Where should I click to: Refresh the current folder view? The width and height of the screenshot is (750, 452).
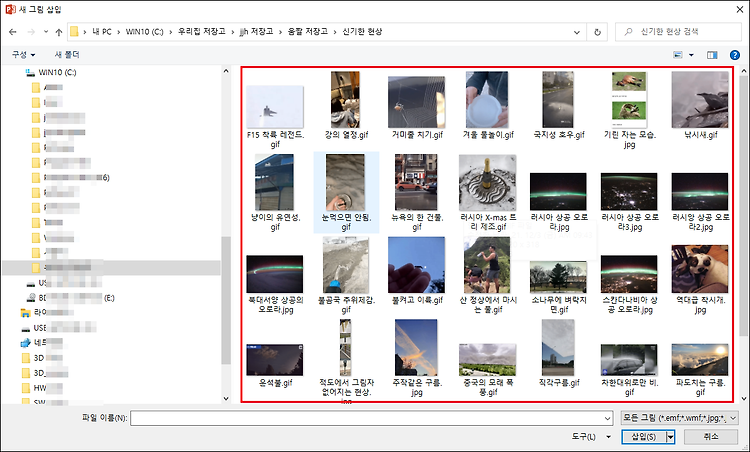click(x=597, y=32)
